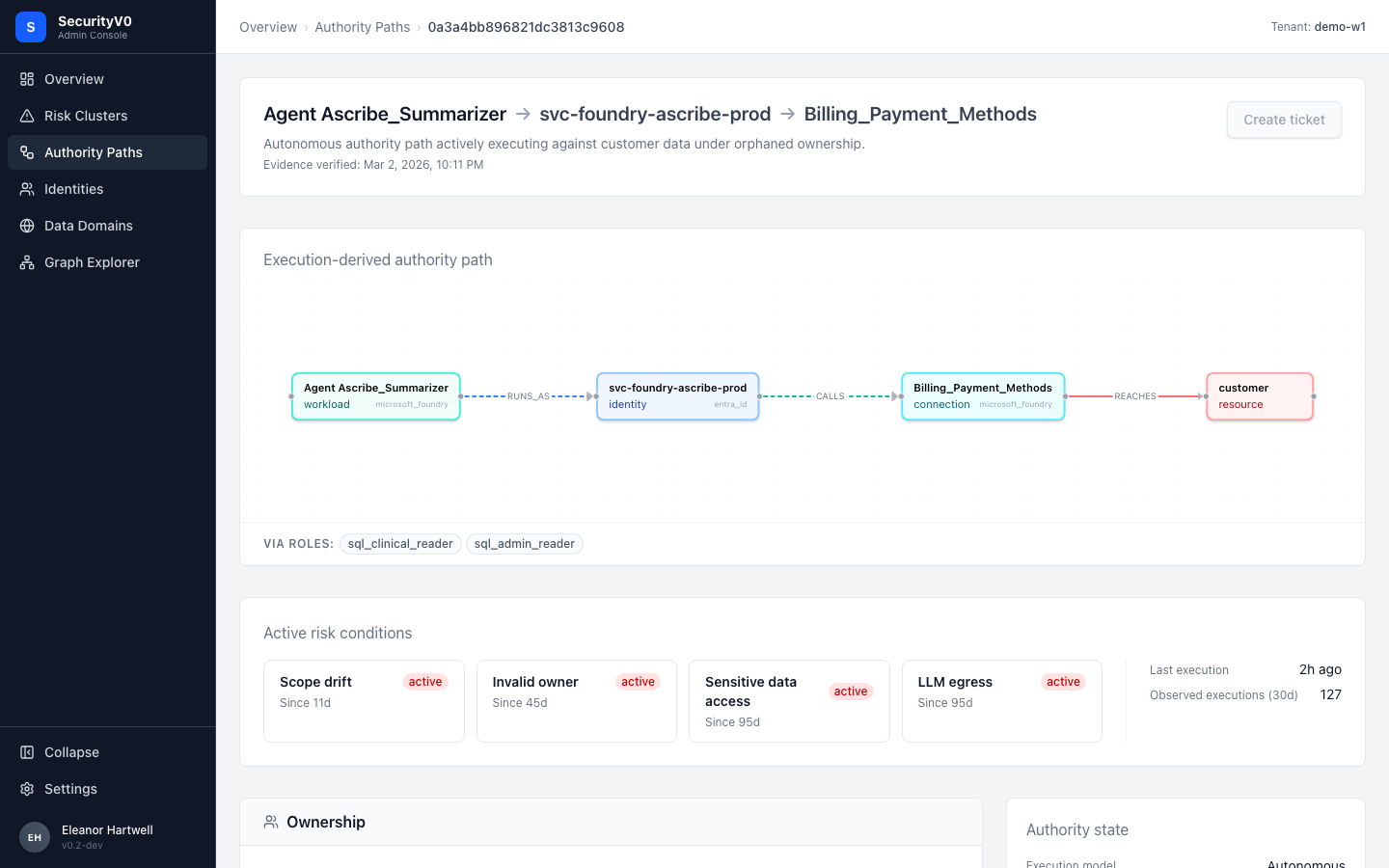
Task: Click the RUNS_AS edge label
Action: tap(529, 396)
